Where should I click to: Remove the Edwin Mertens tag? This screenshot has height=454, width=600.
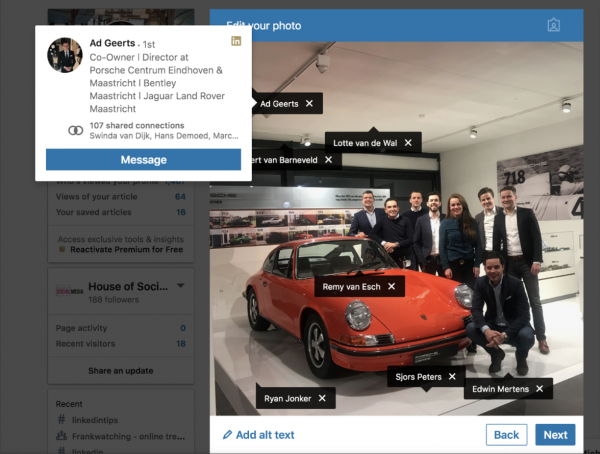(540, 389)
